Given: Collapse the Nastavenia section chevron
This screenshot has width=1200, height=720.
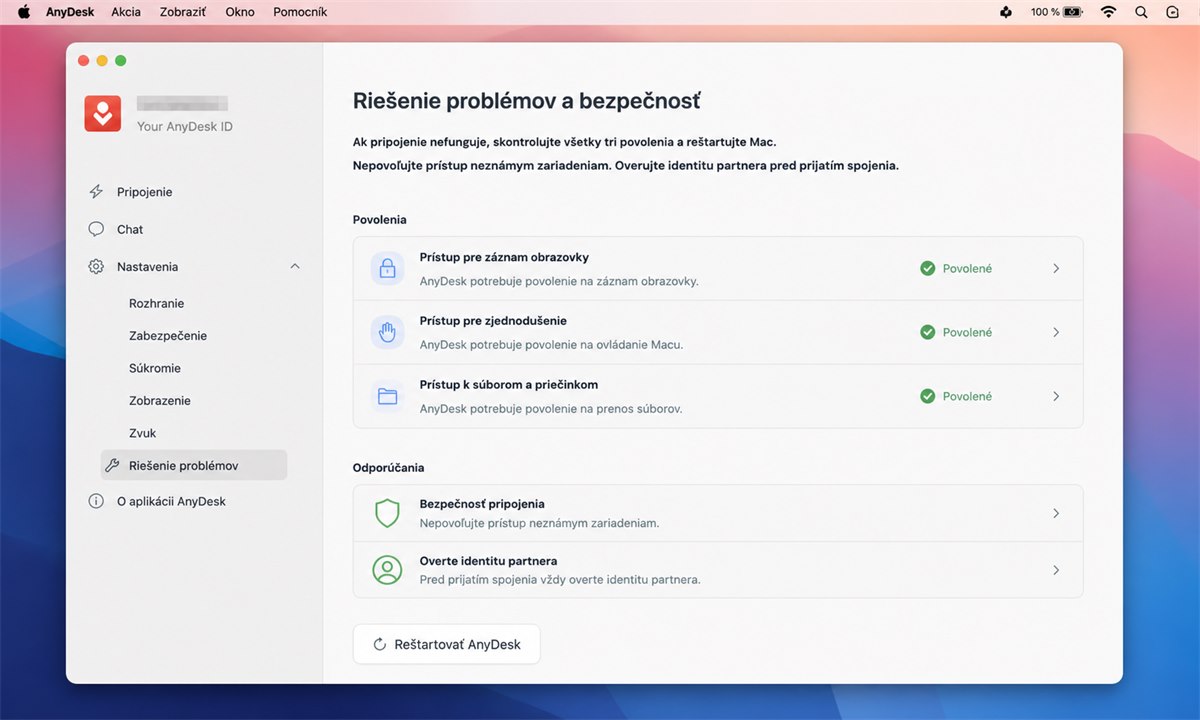Looking at the screenshot, I should tap(294, 267).
